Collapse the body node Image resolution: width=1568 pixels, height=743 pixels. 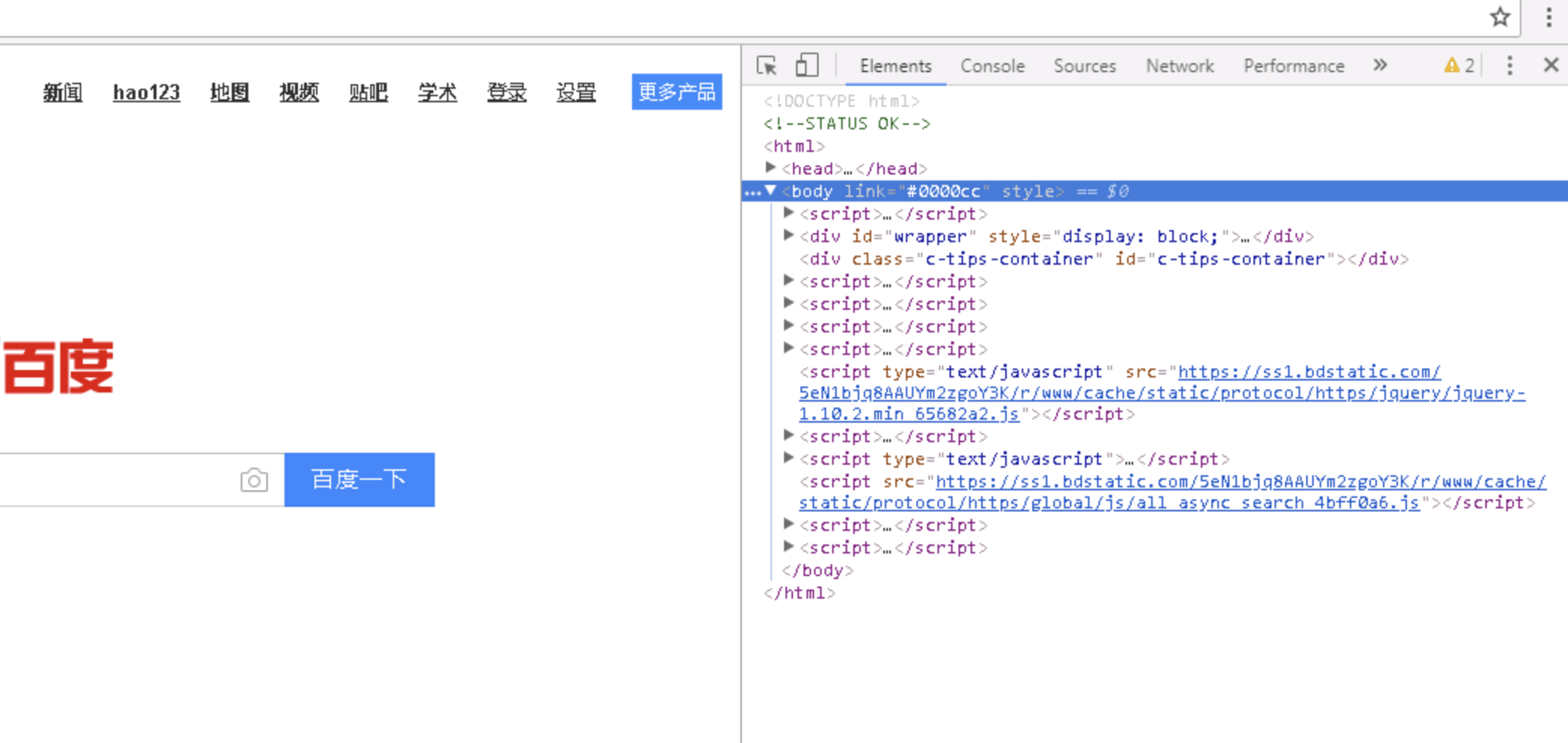pyautogui.click(x=770, y=191)
